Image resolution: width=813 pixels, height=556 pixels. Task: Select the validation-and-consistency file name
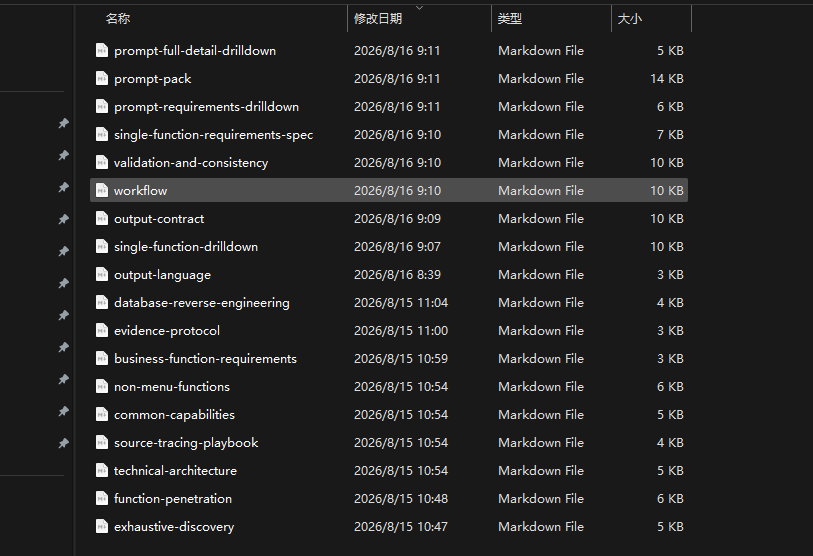click(191, 162)
